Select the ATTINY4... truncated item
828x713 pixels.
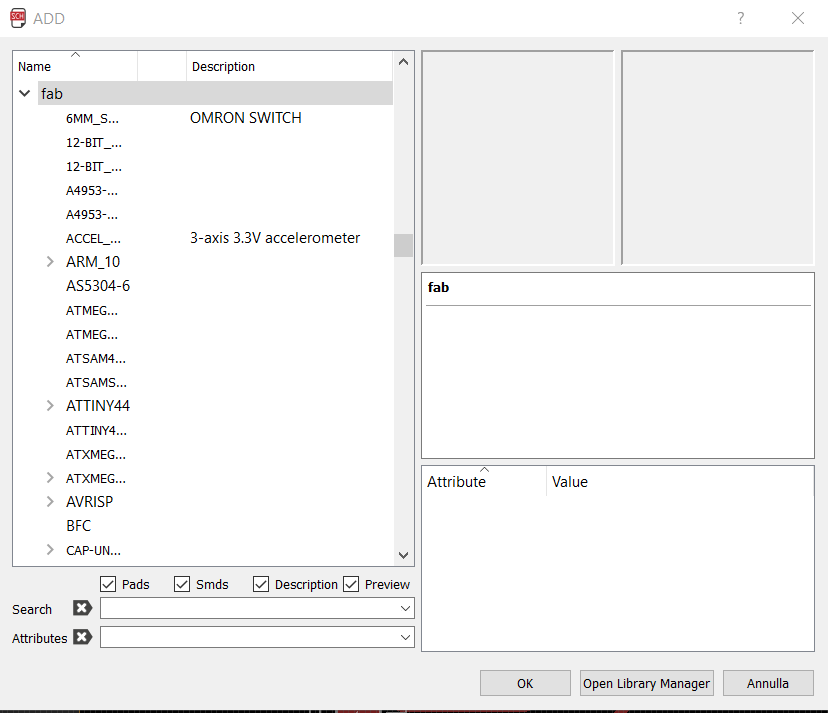[x=96, y=430]
